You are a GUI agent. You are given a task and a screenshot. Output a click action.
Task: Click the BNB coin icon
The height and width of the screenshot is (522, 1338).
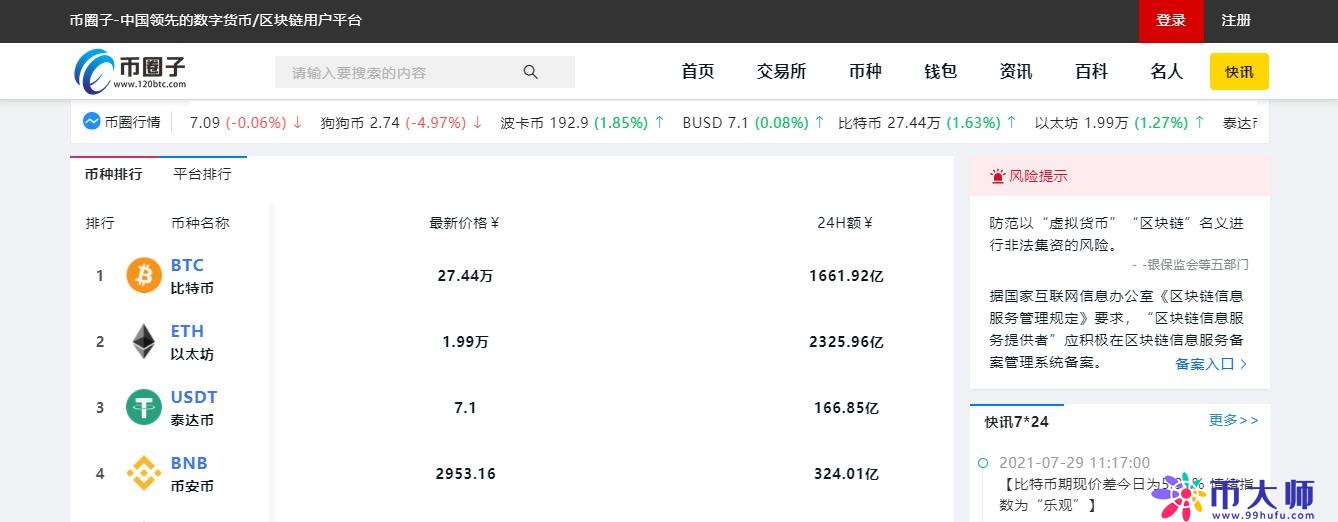click(144, 473)
